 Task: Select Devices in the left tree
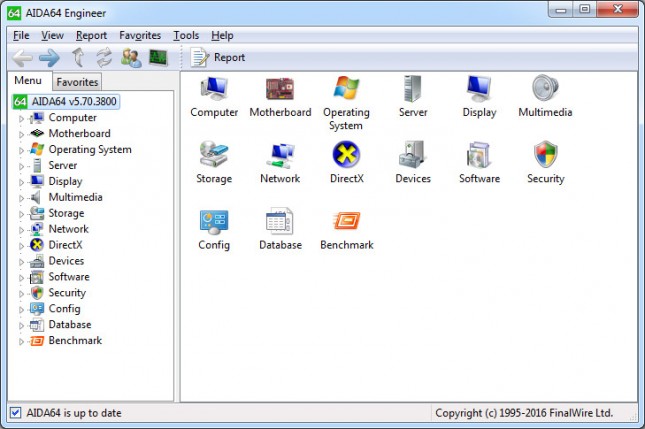point(66,261)
